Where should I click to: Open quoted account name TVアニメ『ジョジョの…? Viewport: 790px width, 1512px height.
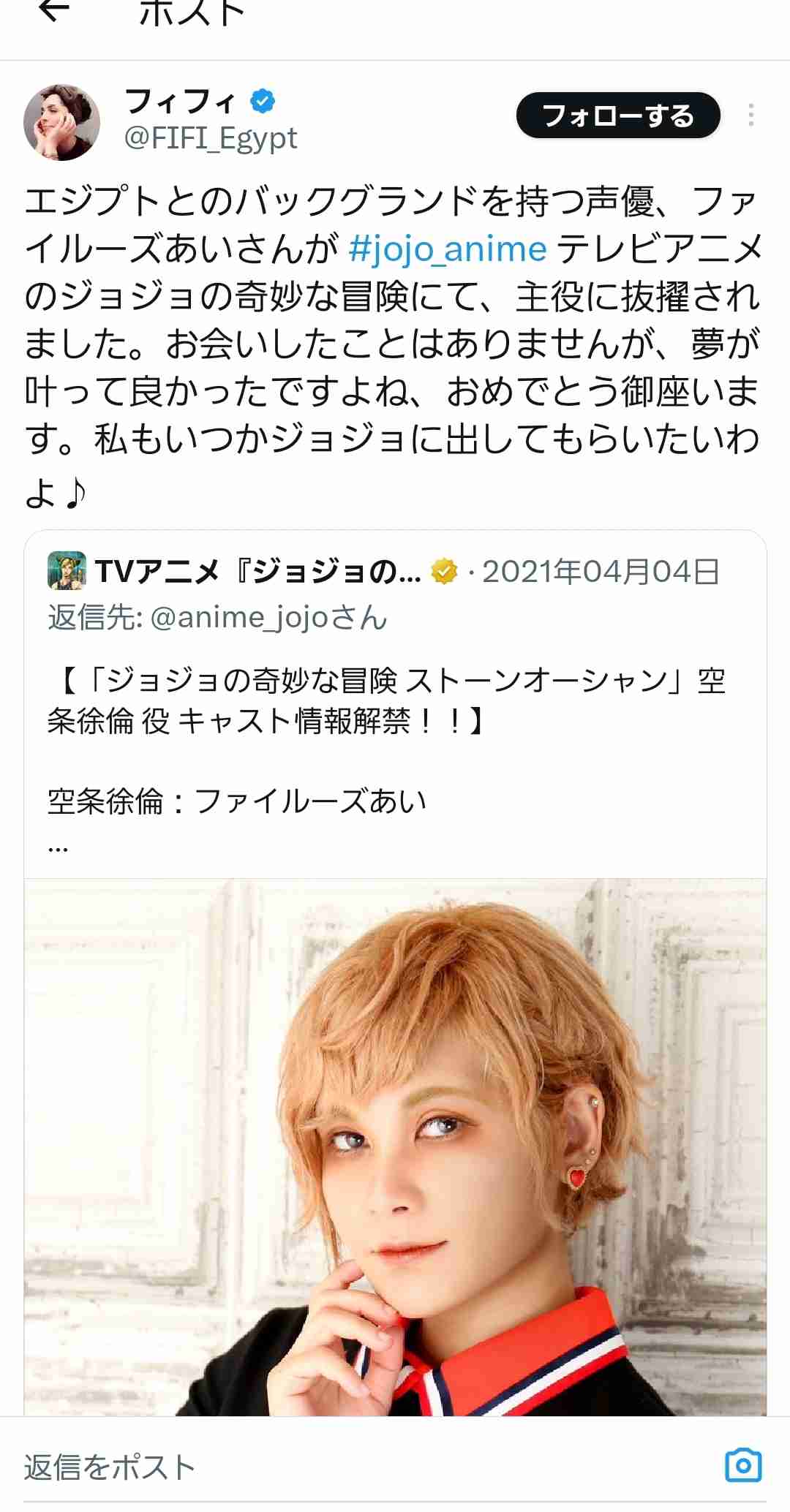(x=258, y=572)
